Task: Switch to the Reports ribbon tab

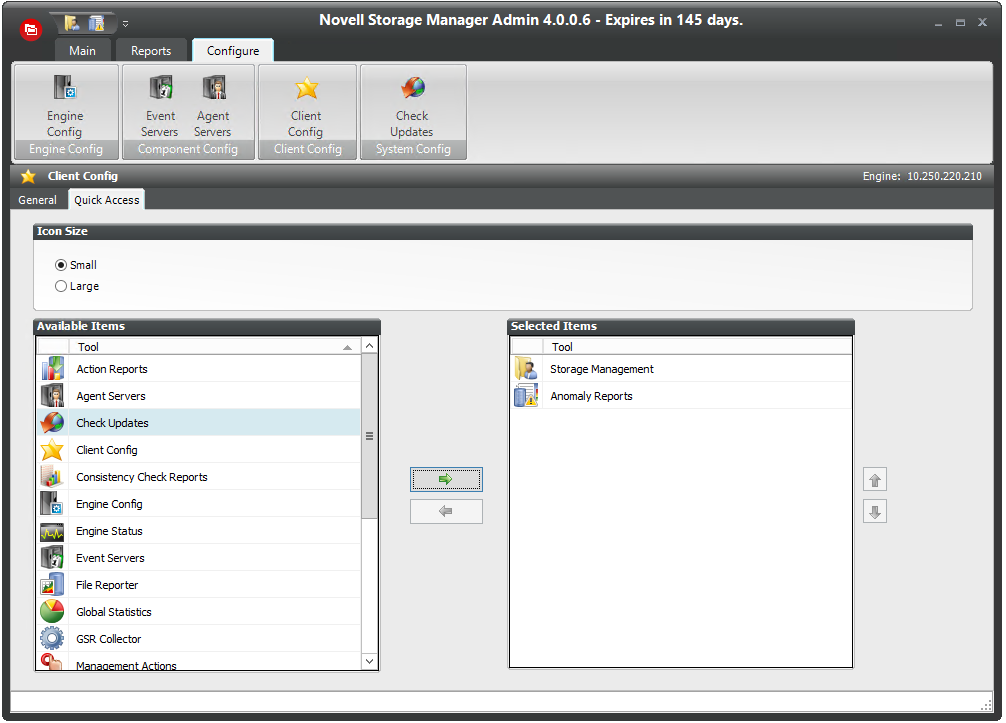Action: coord(151,51)
